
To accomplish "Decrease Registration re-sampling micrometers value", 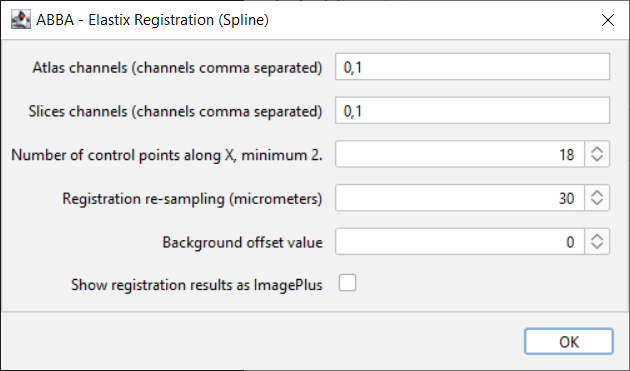I will (x=597, y=203).
